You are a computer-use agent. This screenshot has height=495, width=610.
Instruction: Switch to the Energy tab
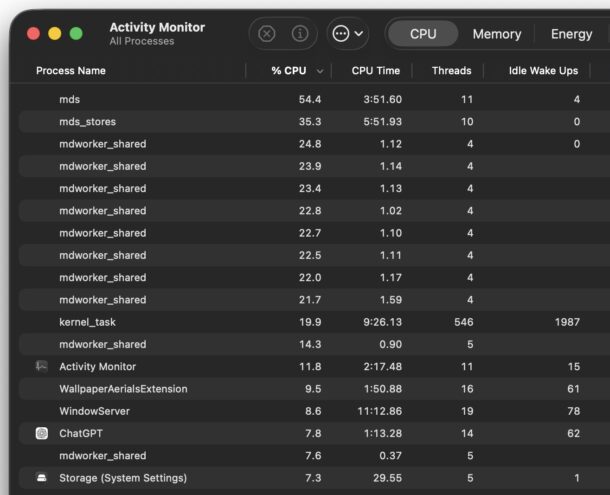571,34
